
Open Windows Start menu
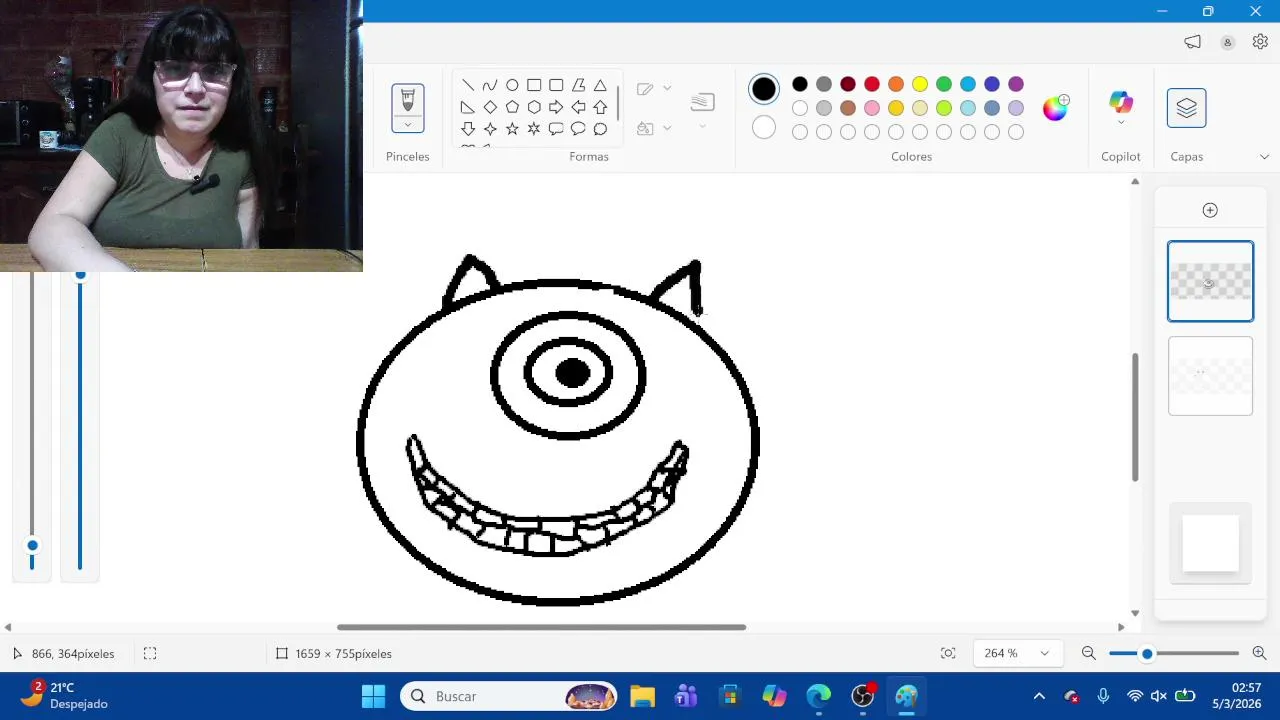373,696
